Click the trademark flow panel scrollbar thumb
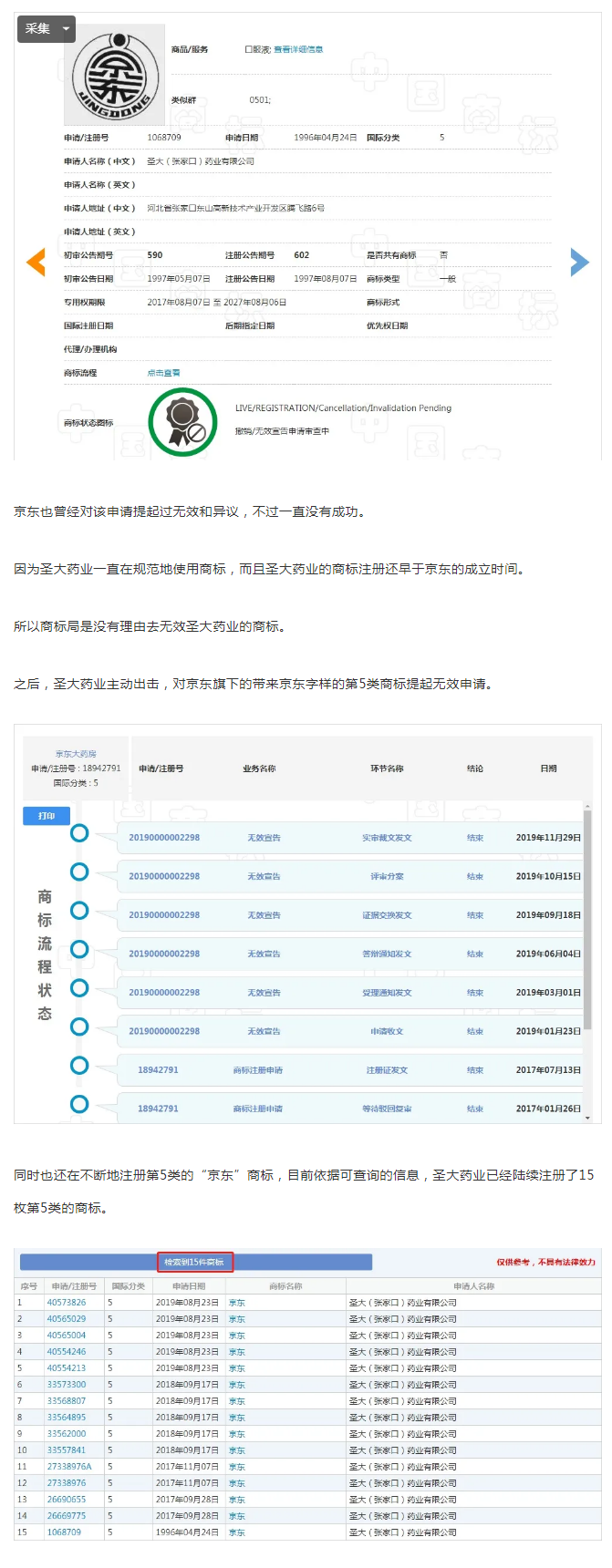This screenshot has height=1568, width=612. 587,921
